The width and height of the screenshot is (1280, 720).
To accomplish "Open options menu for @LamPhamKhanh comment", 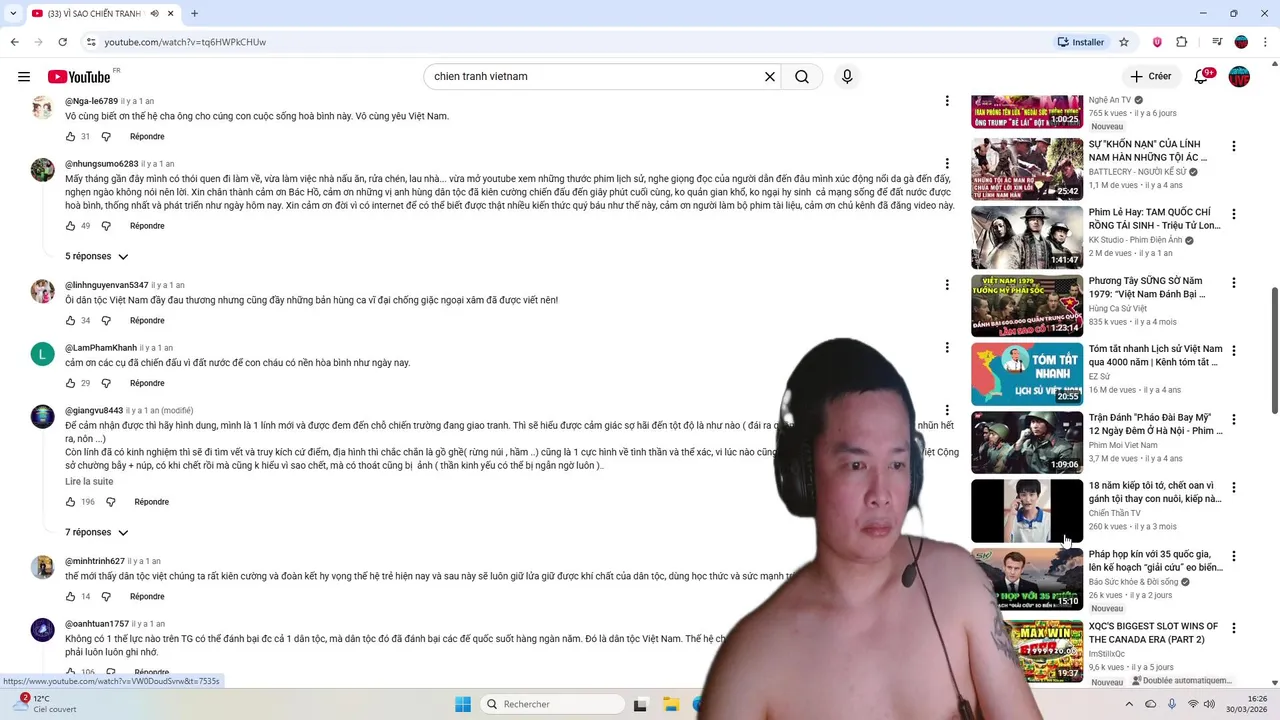I will pos(947,348).
